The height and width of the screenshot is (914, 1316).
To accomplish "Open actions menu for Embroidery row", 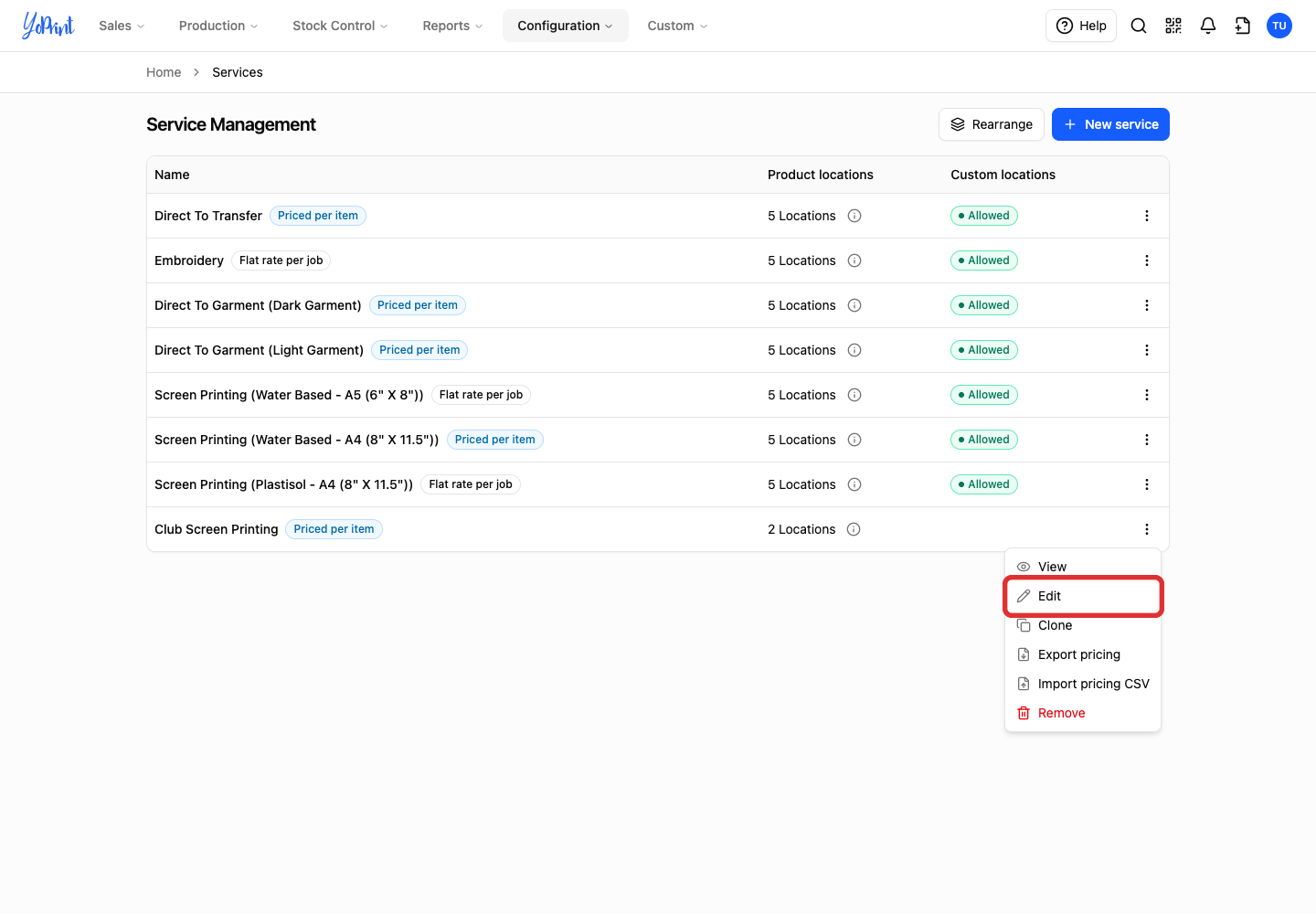I will coord(1147,260).
